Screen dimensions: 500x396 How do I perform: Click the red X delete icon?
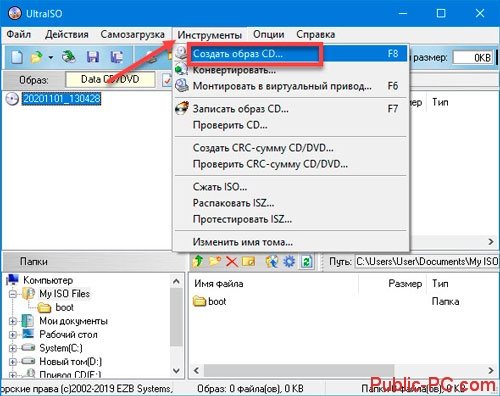pos(232,262)
